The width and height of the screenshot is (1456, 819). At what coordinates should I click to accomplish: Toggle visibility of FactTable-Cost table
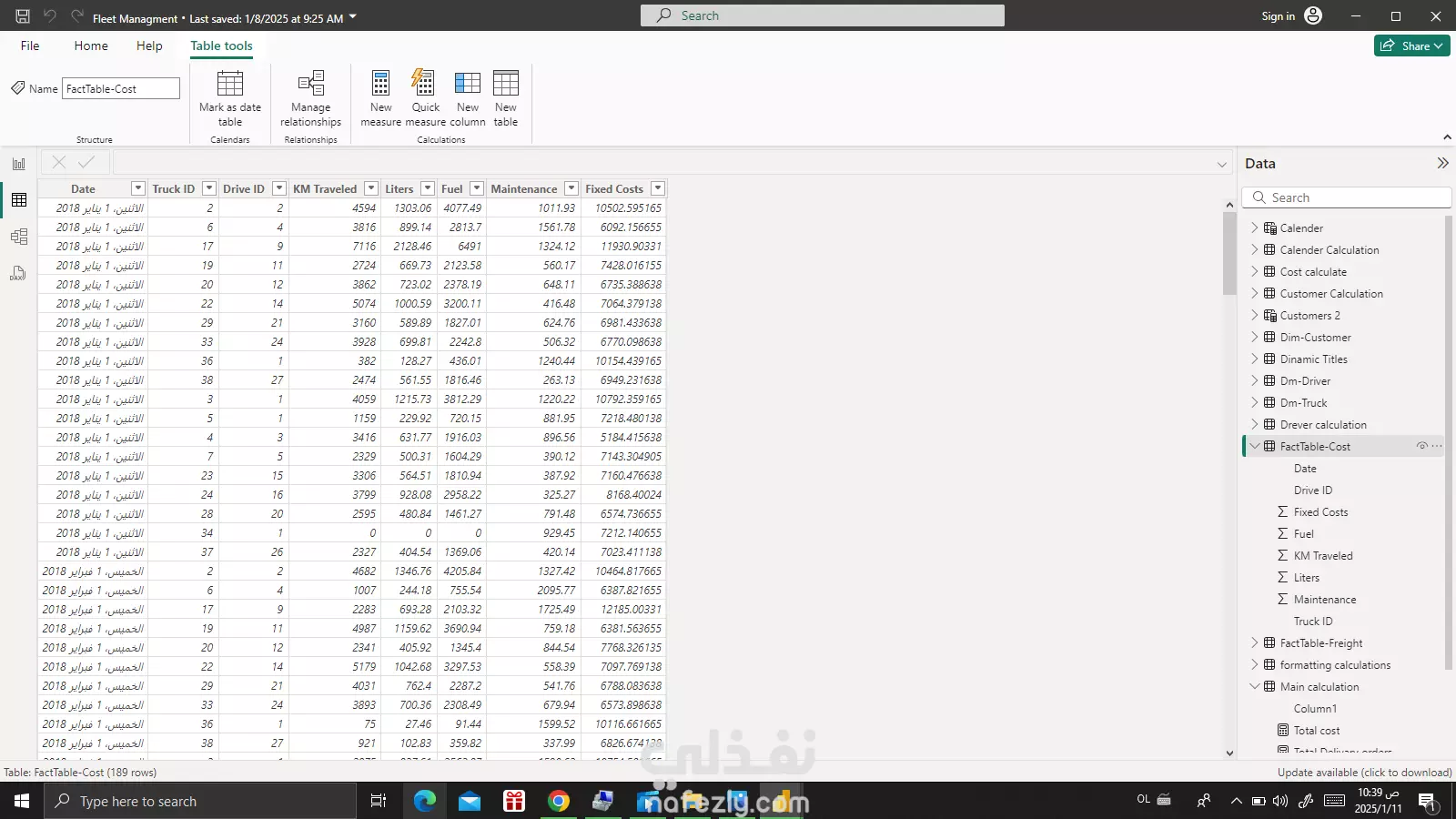pos(1421,446)
